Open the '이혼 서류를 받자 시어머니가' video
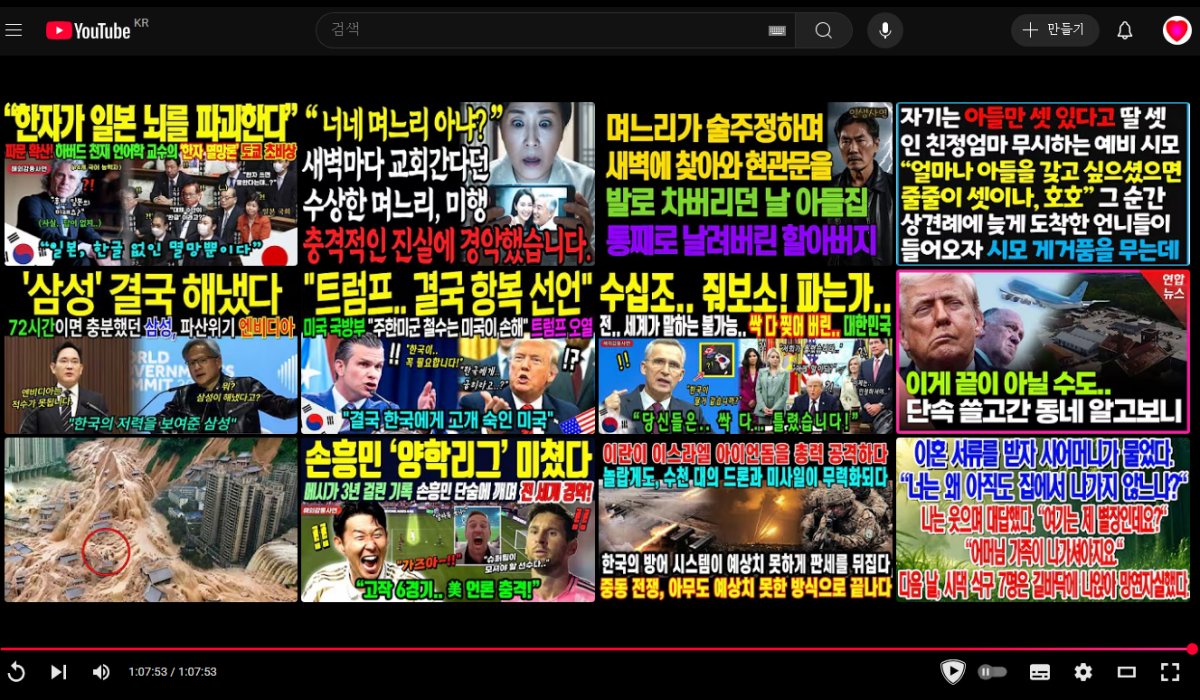The height and width of the screenshot is (700, 1200). click(x=1043, y=519)
